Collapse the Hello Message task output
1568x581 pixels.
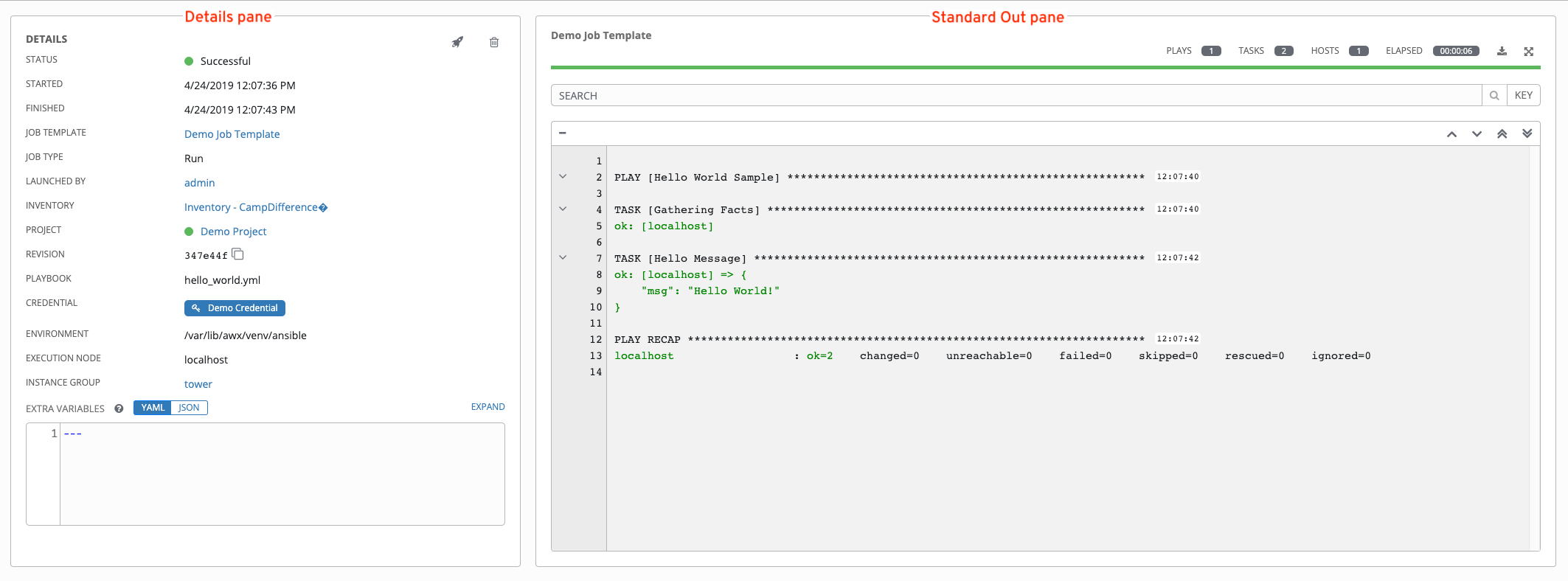(563, 258)
